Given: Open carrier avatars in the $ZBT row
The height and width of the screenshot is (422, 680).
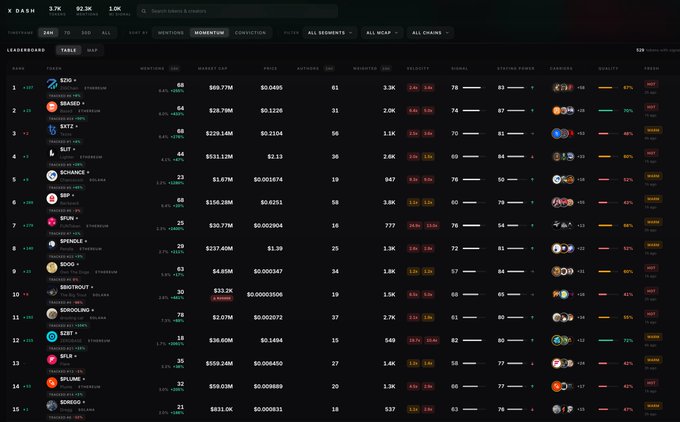Looking at the screenshot, I should tap(563, 340).
